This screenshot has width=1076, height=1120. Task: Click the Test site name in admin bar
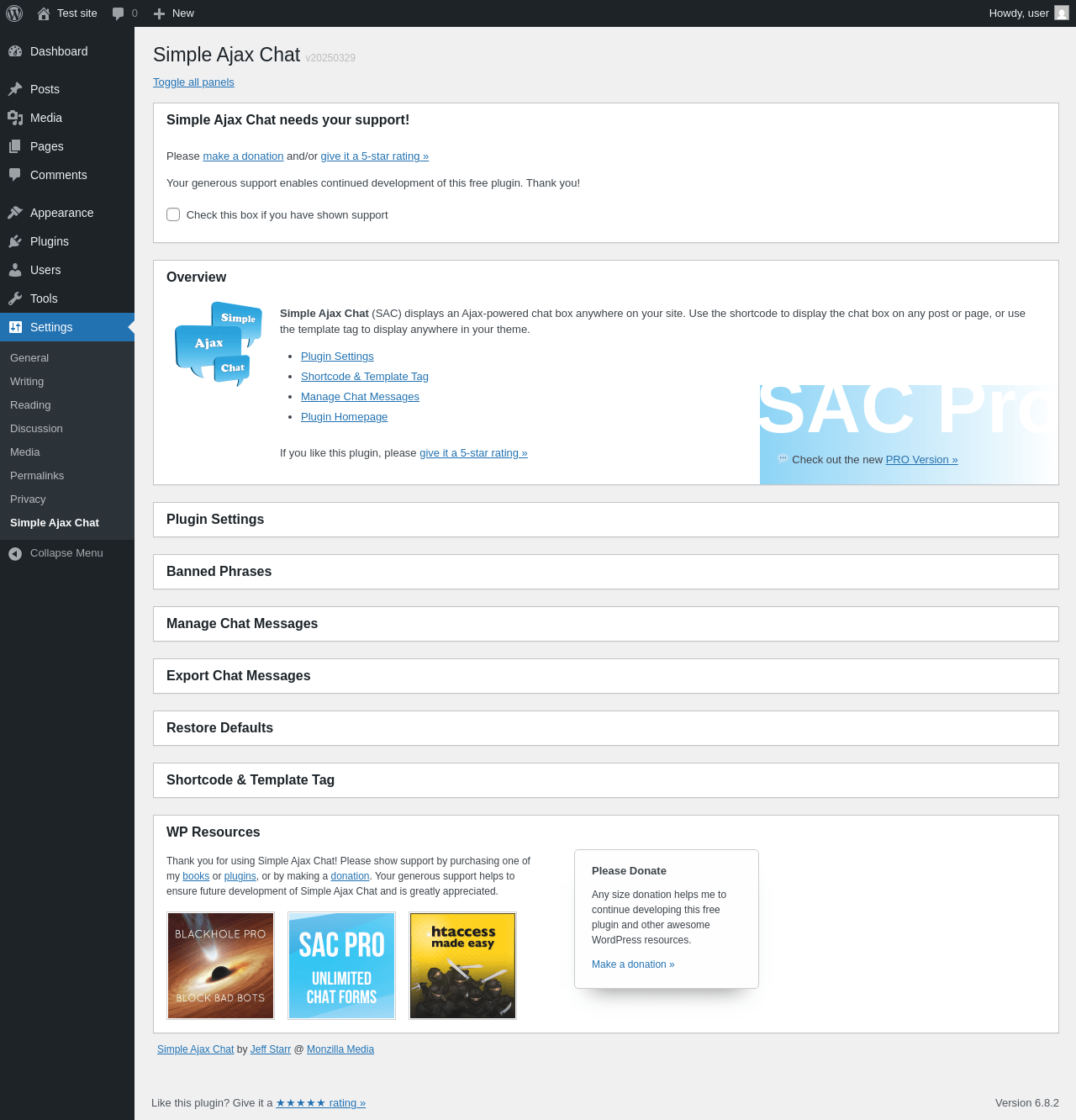77,13
